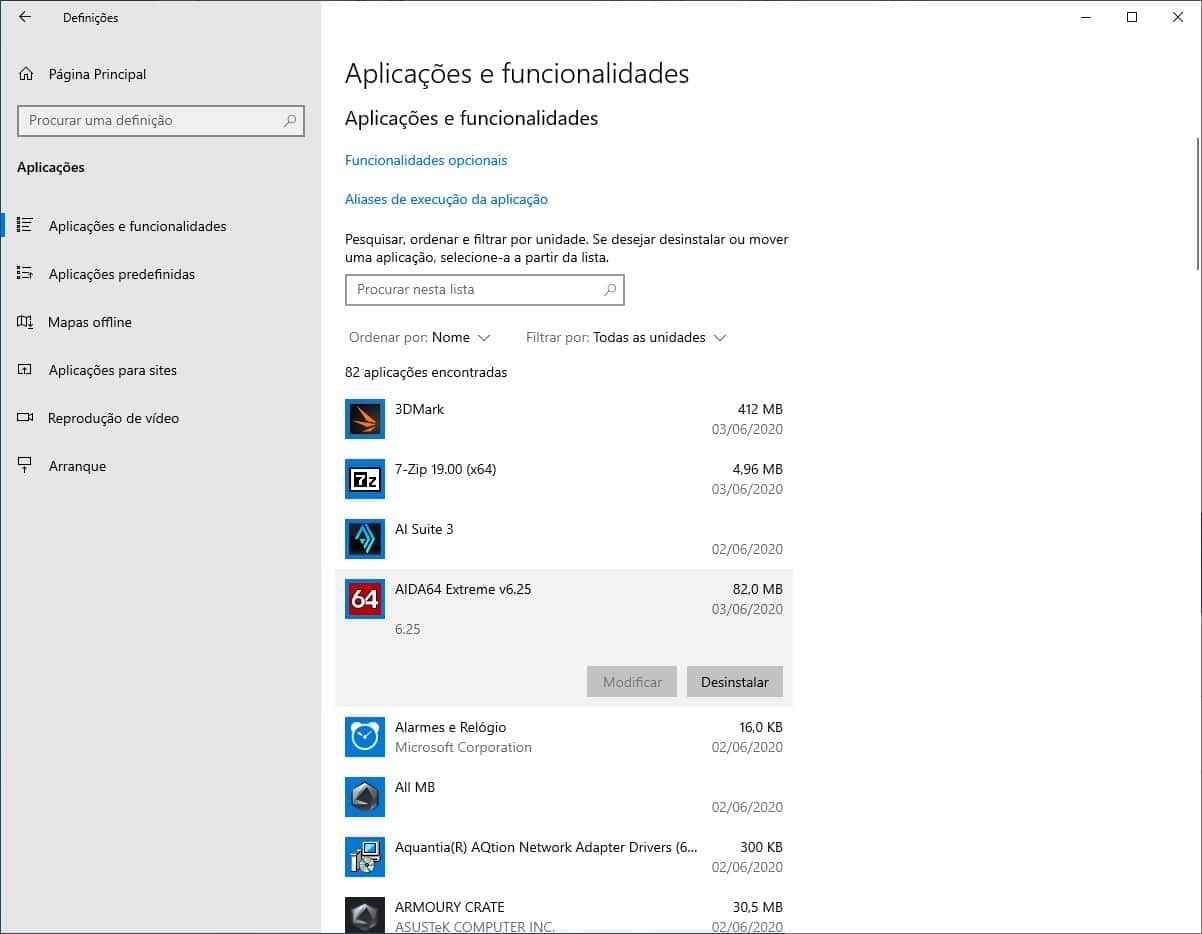Click the Aplicações predefinidas sidebar icon
This screenshot has width=1202, height=934.
(x=26, y=274)
